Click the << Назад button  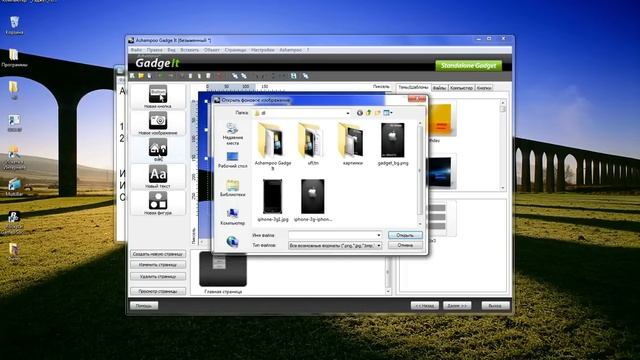click(424, 305)
